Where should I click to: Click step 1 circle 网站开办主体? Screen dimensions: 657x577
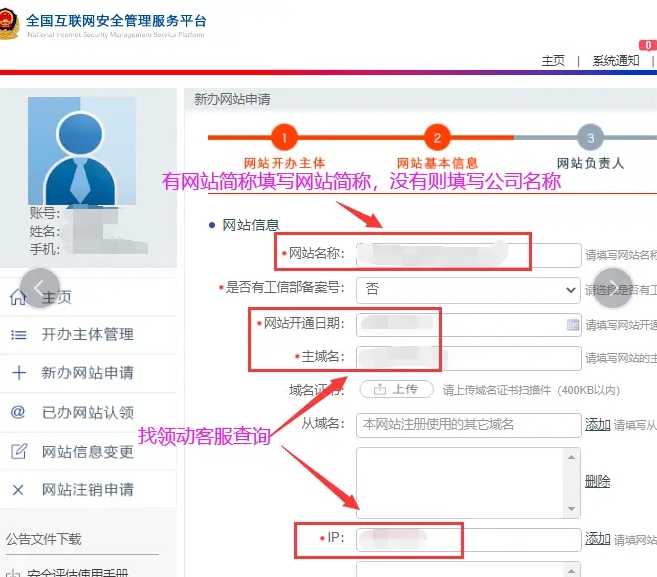click(284, 137)
